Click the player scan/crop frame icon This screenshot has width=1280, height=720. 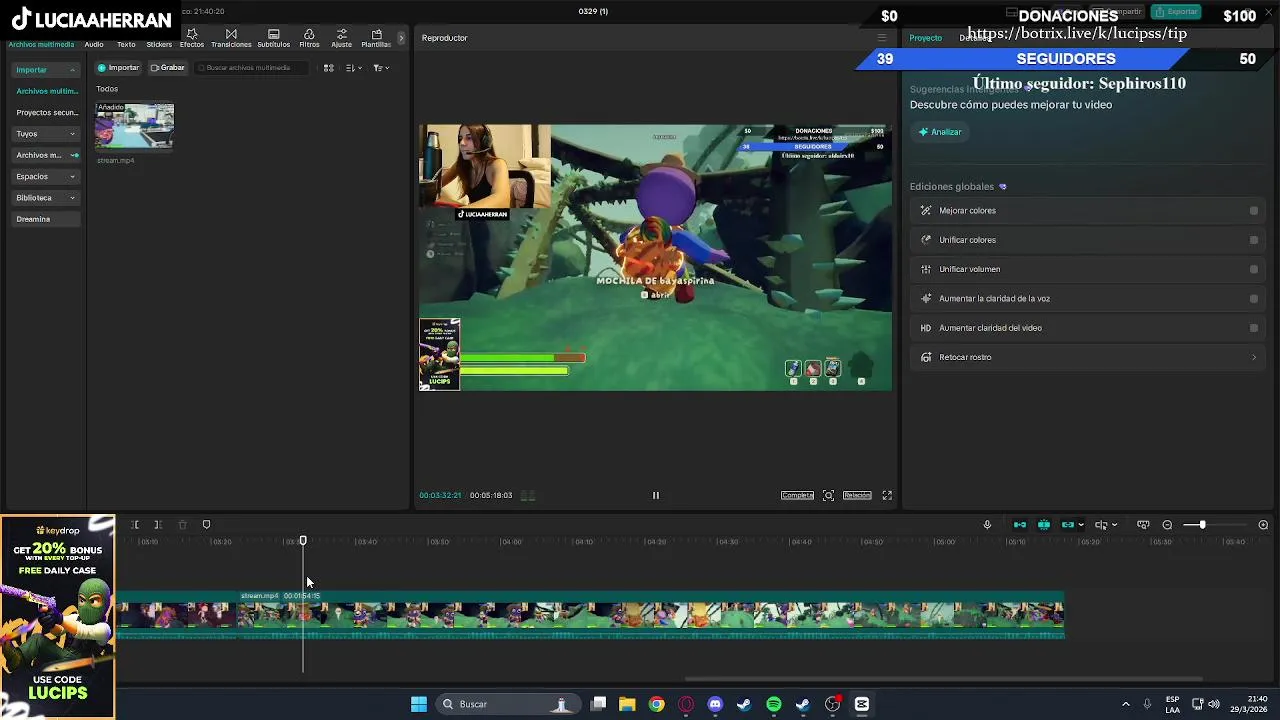point(828,495)
